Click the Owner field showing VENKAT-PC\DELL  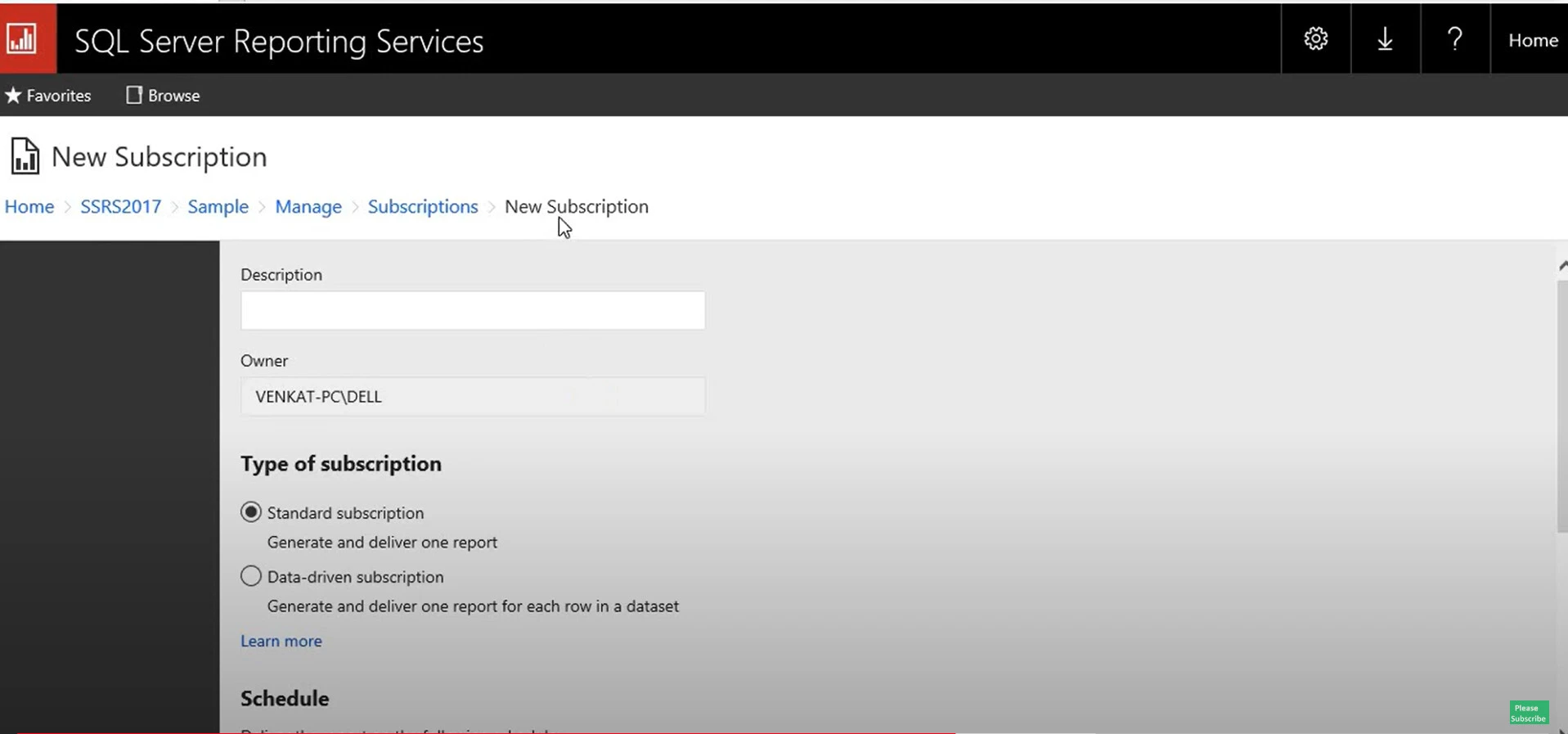point(472,397)
